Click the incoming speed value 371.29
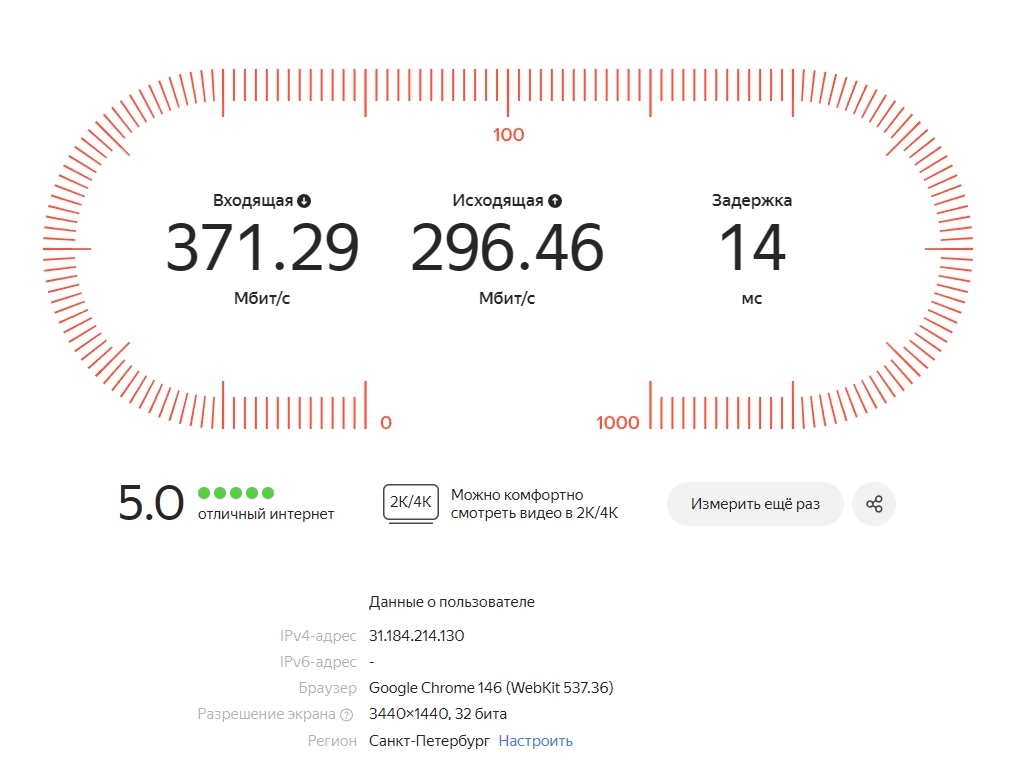1020x768 pixels. tap(262, 247)
